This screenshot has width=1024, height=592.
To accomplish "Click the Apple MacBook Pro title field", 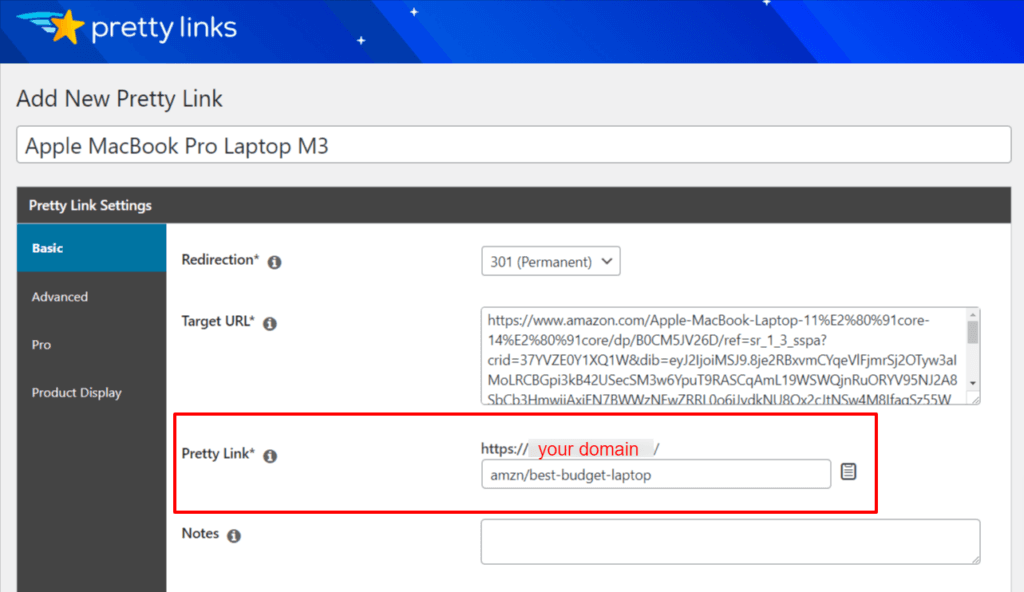I will tap(514, 146).
